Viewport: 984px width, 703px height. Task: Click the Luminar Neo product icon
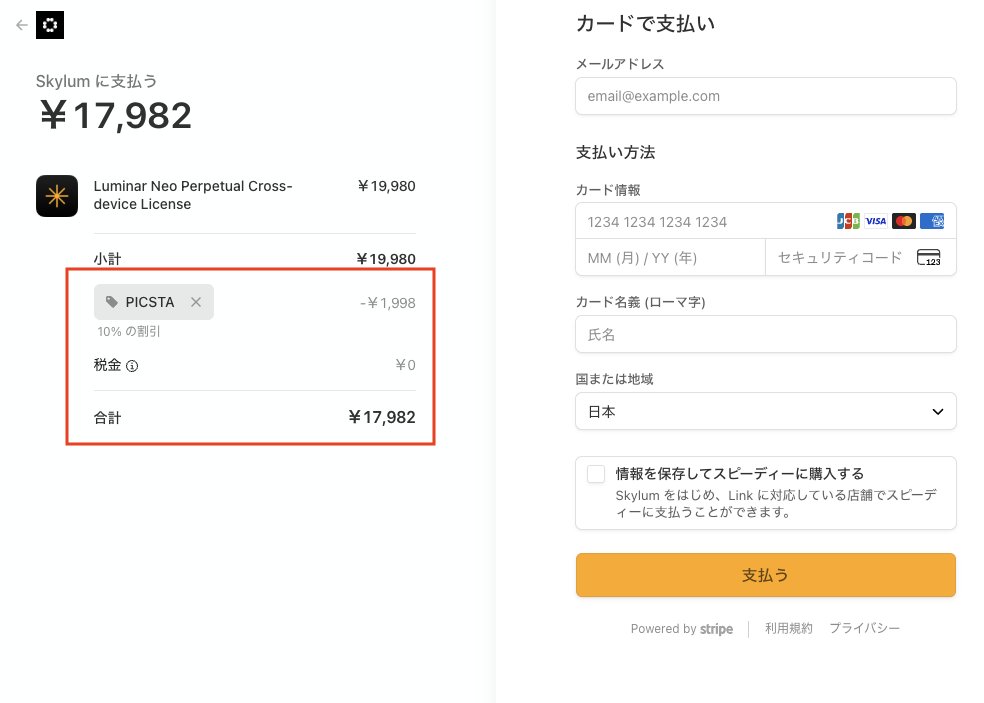point(57,196)
